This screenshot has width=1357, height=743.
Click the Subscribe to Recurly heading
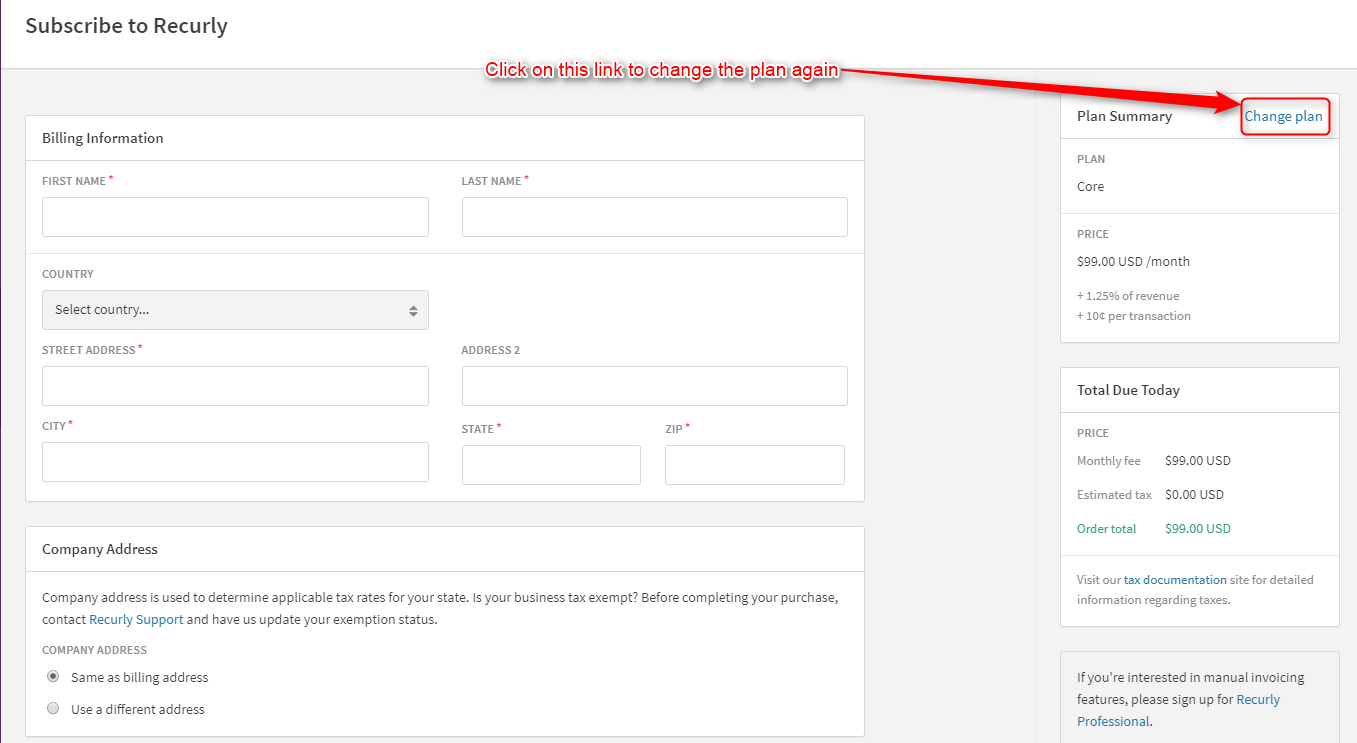(126, 26)
